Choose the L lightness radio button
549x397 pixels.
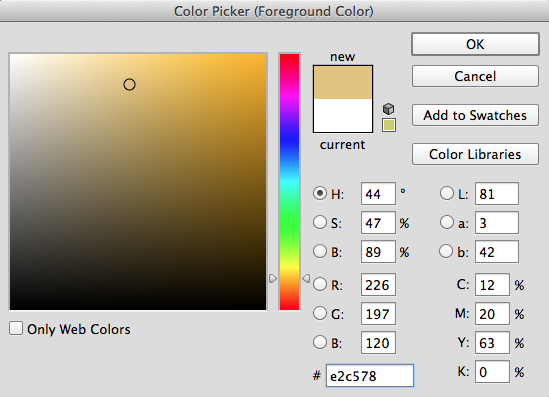[x=446, y=193]
